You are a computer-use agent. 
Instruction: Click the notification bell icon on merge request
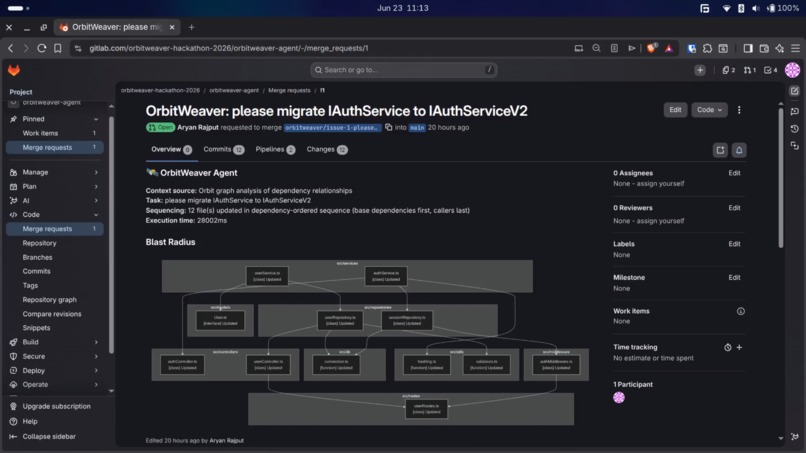(739, 150)
